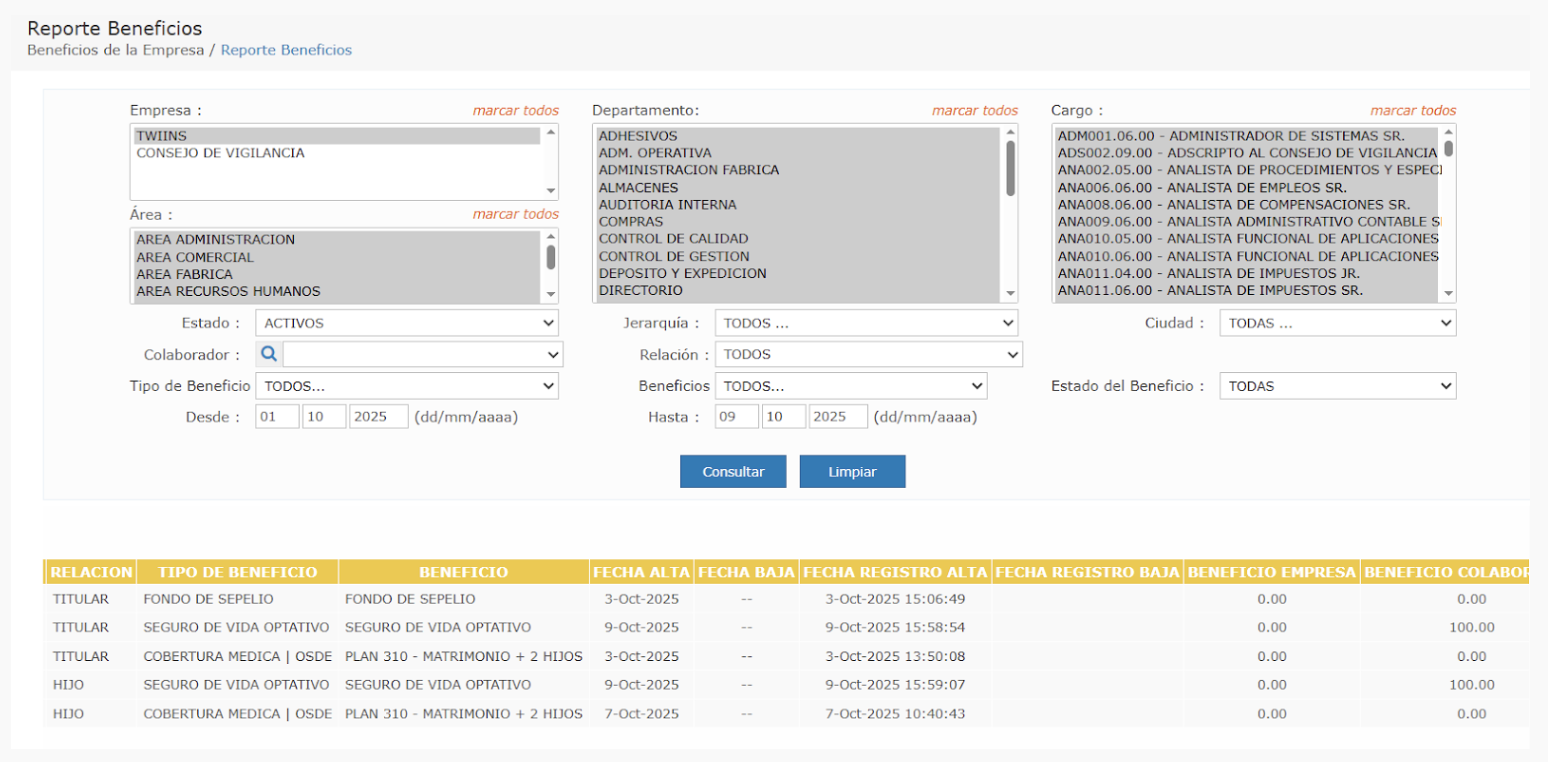
Task: Open the Jerarquía dropdown
Action: (866, 323)
